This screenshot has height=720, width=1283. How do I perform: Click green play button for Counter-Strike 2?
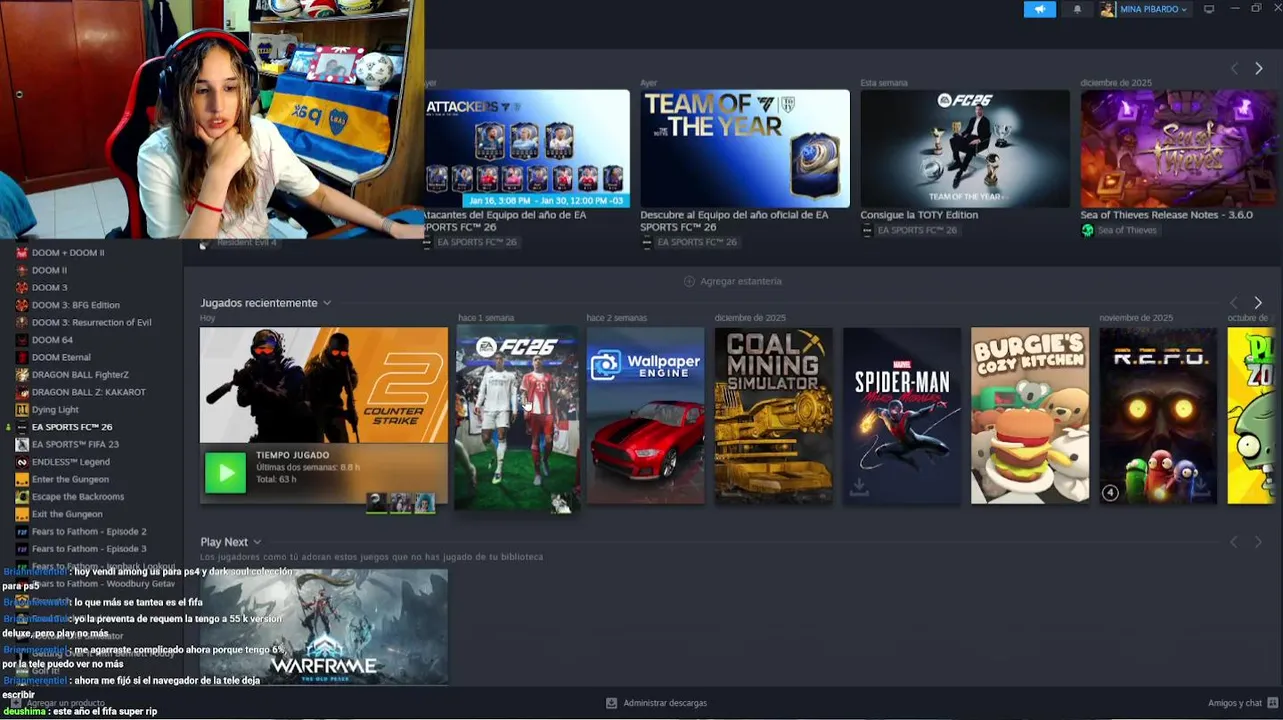pos(225,473)
